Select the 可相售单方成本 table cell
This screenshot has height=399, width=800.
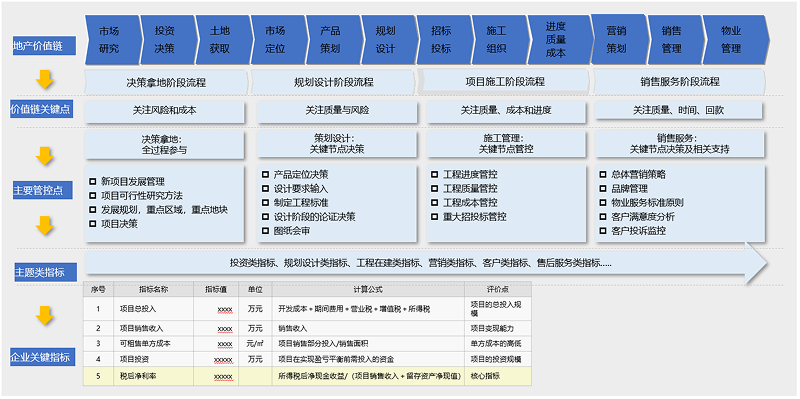click(154, 344)
